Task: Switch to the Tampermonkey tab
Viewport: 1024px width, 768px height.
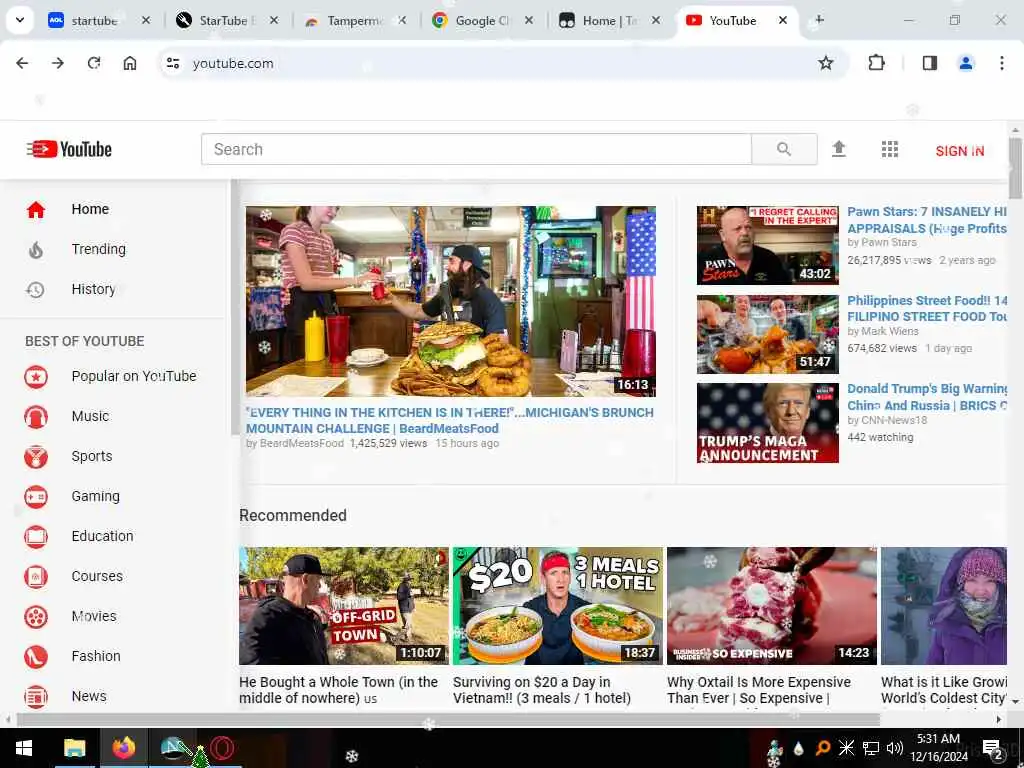Action: tap(351, 21)
